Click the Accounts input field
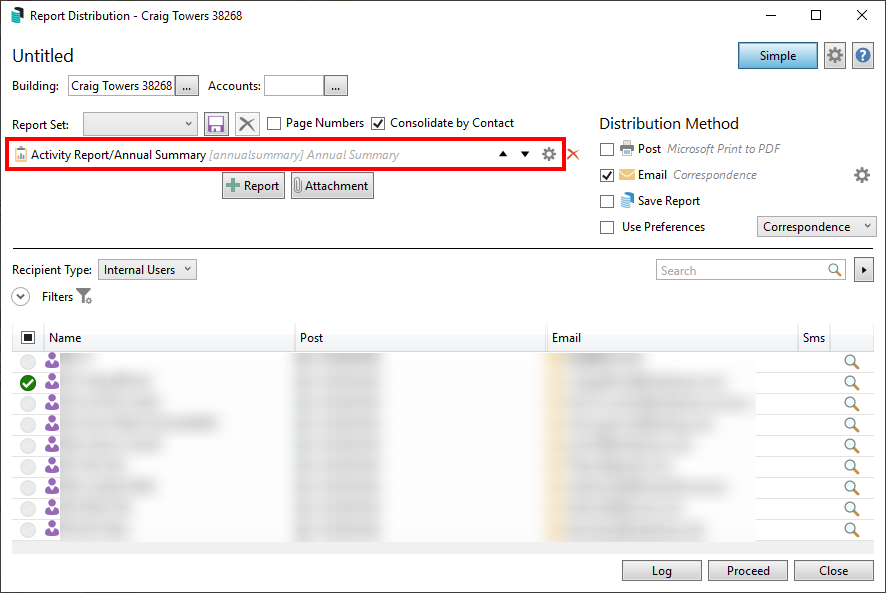The height and width of the screenshot is (593, 886). click(x=294, y=86)
